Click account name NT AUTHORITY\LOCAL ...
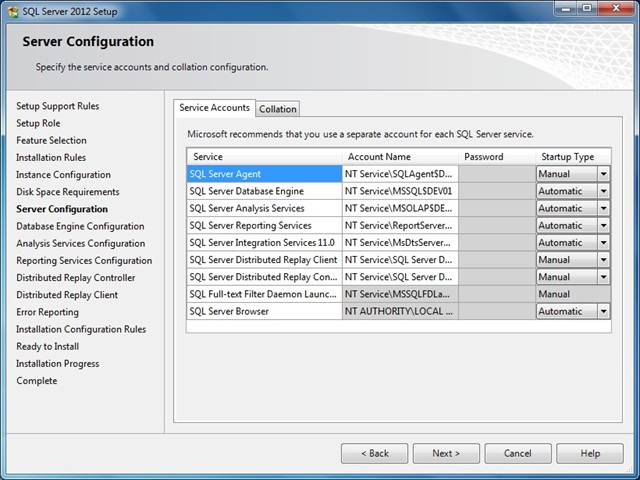640x480 pixels. point(400,311)
